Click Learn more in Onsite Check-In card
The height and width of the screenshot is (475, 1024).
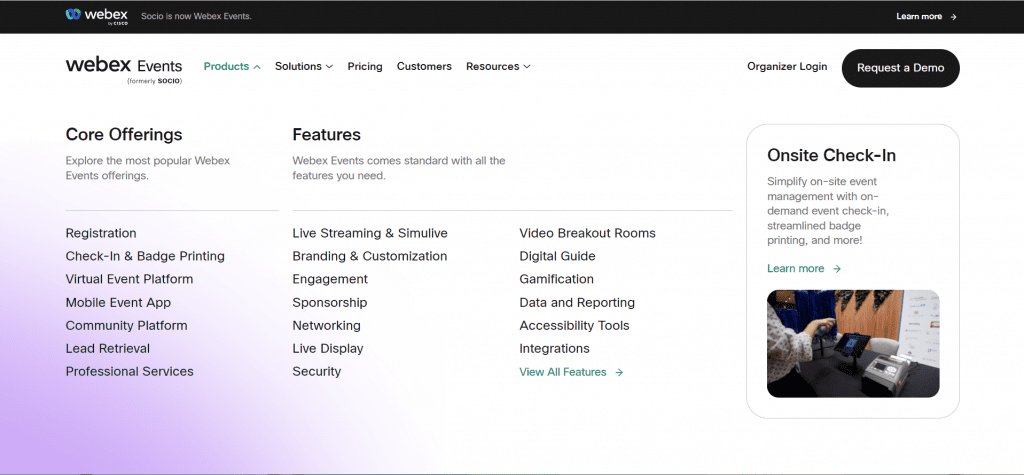pyautogui.click(x=804, y=269)
